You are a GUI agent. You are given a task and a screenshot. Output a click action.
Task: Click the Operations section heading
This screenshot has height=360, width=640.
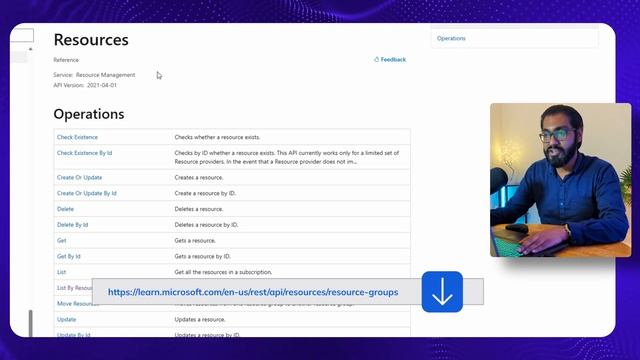(x=89, y=114)
